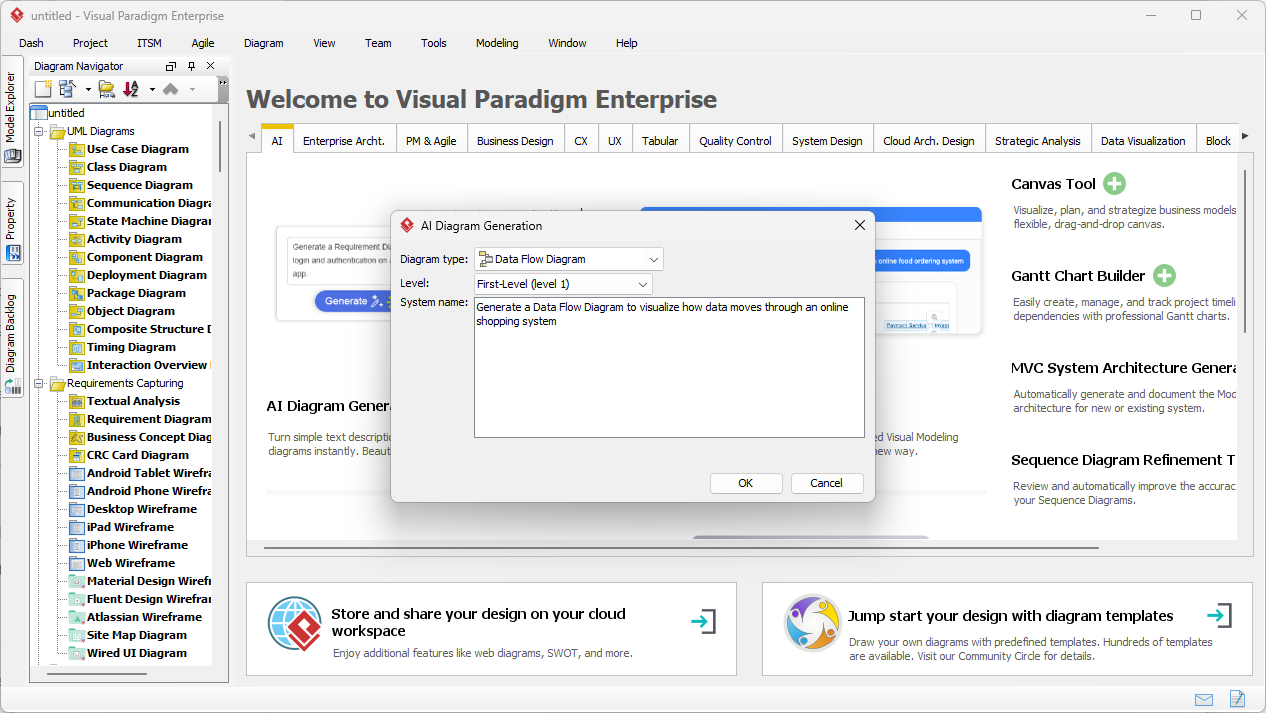This screenshot has height=713, width=1266.
Task: Open the Model Explorer sidebar panel
Action: pyautogui.click(x=11, y=108)
